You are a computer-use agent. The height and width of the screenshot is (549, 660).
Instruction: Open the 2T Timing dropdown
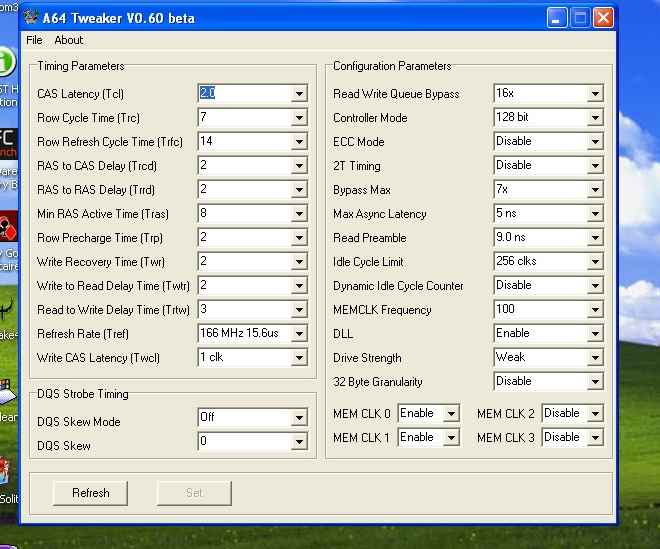point(595,166)
